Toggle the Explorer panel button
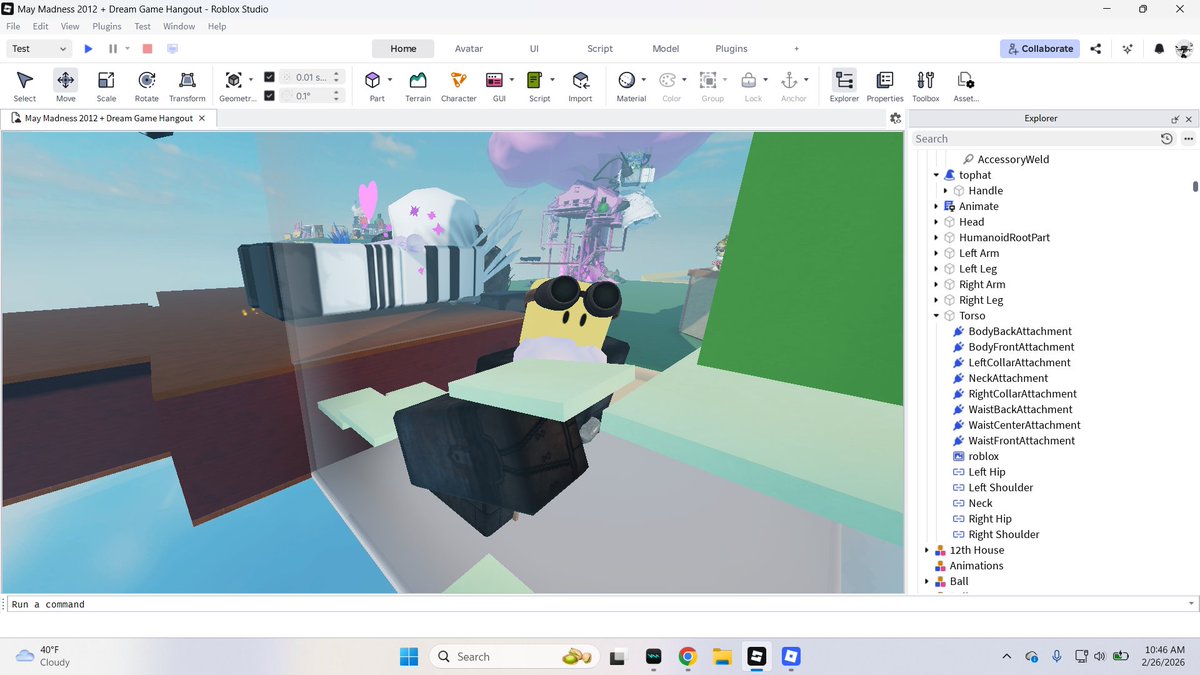Screen dimensions: 1200x675 click(844, 86)
